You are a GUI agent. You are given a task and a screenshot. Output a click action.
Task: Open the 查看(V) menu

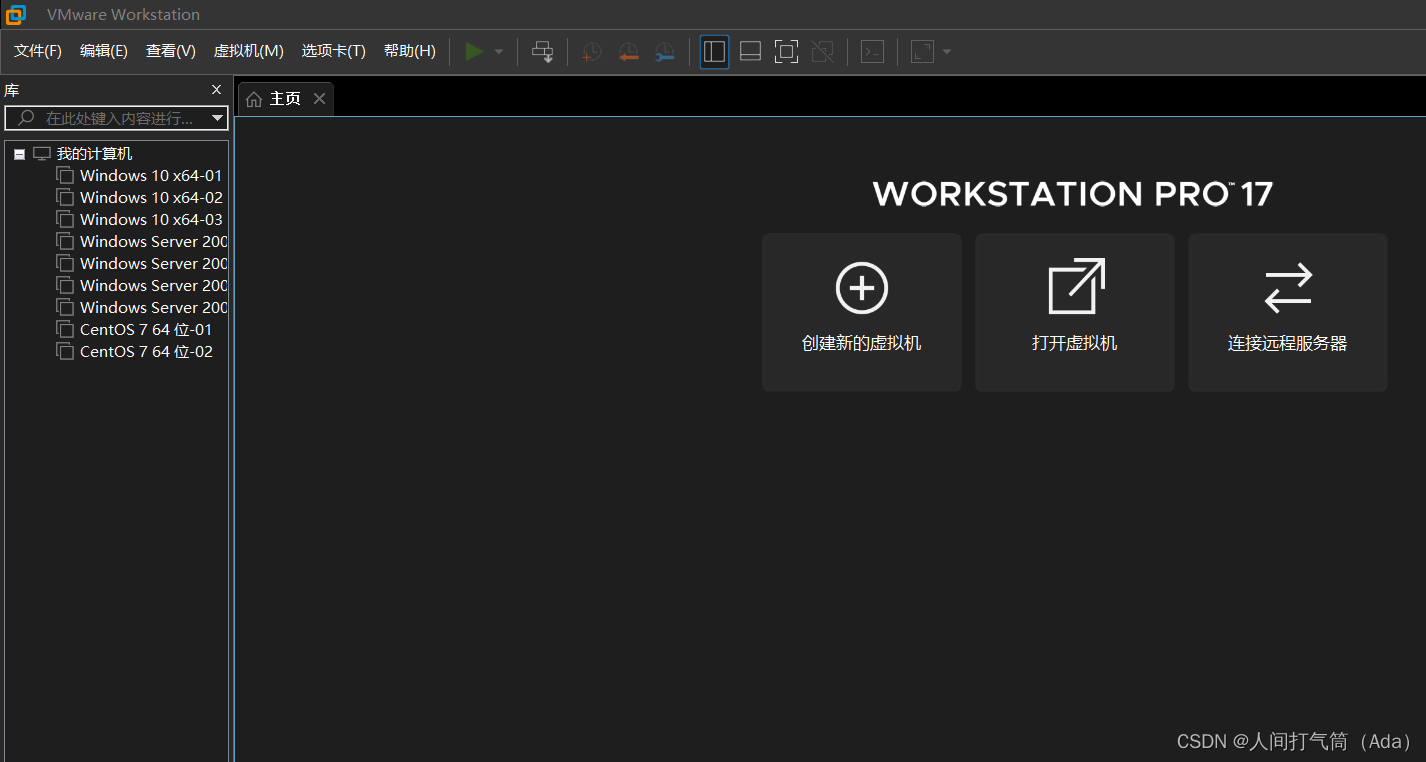tap(171, 51)
